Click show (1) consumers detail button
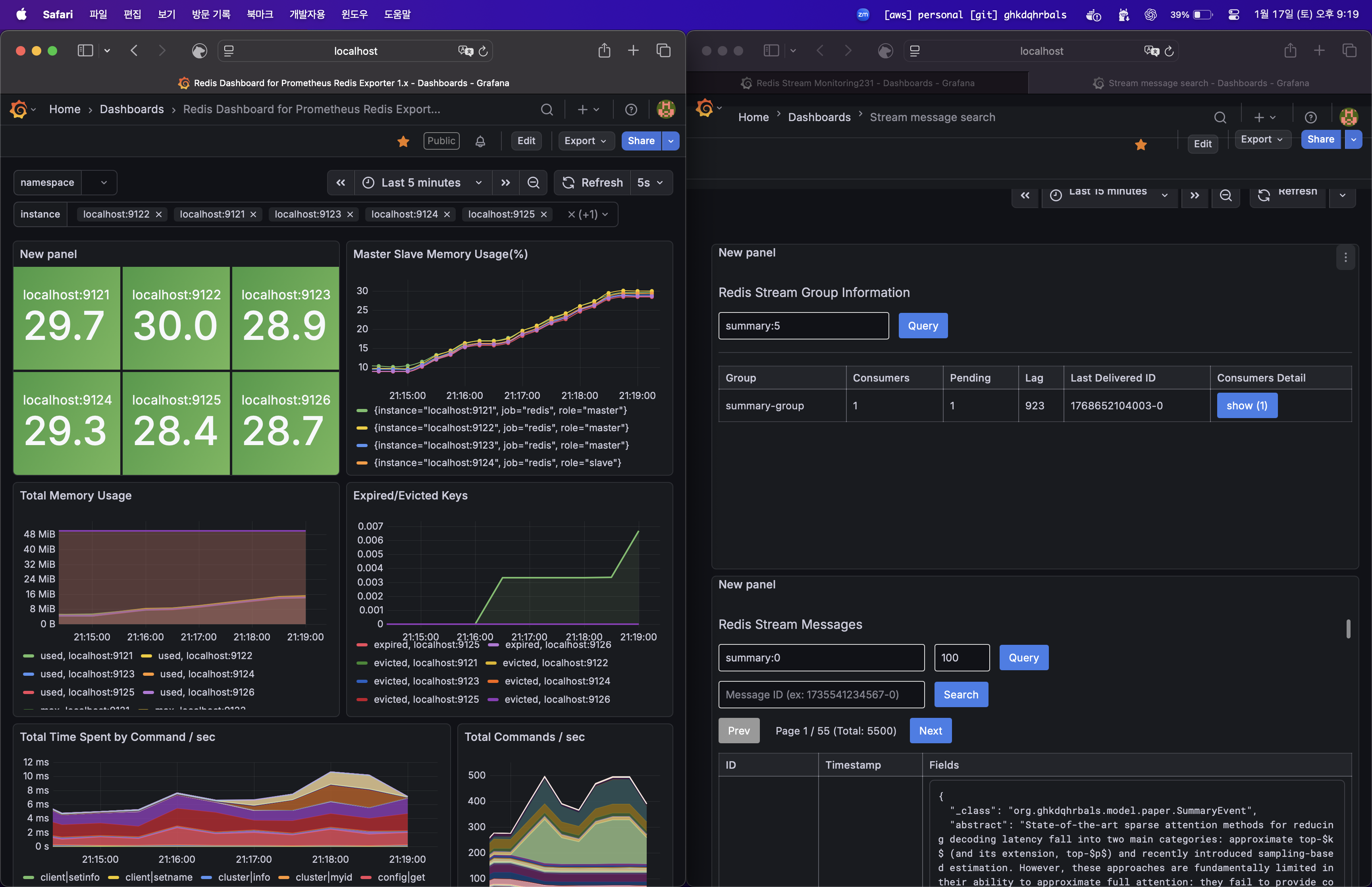 click(x=1247, y=405)
